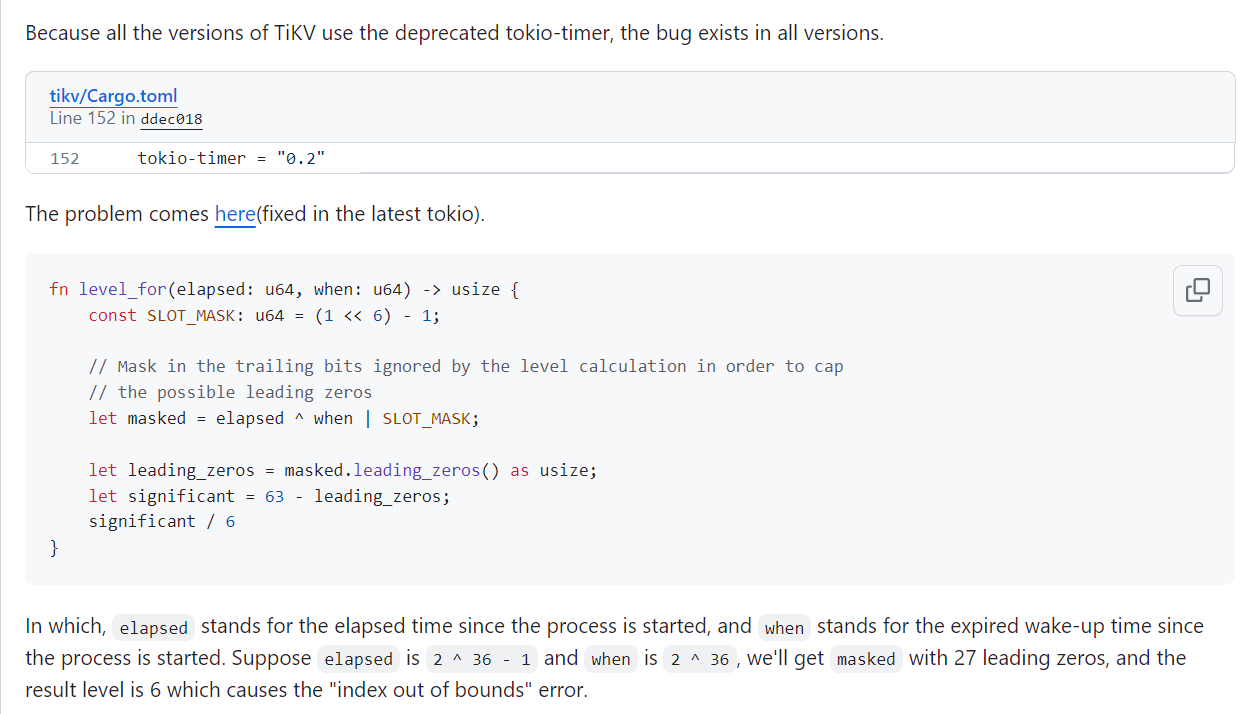Click the "significant / 6" return expression
Screen dimensions: 1251x714
coord(162,521)
